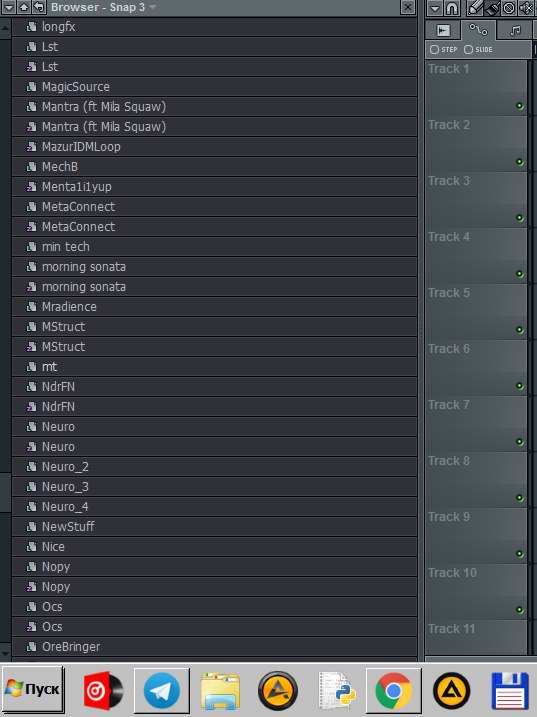The width and height of the screenshot is (537, 717).
Task: Click the collapse structure up-arrow icon
Action: pyautogui.click(x=24, y=7)
